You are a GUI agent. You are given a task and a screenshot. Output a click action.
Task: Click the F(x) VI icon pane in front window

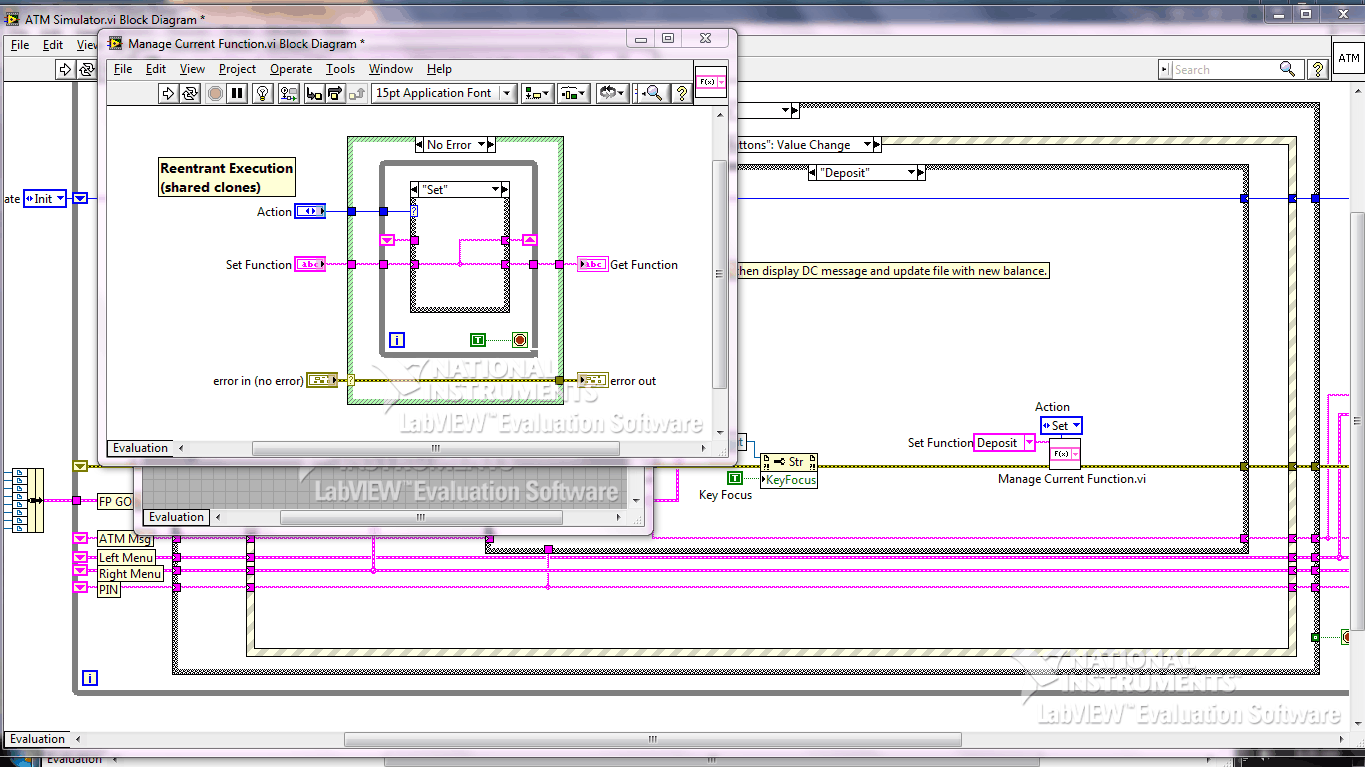711,81
